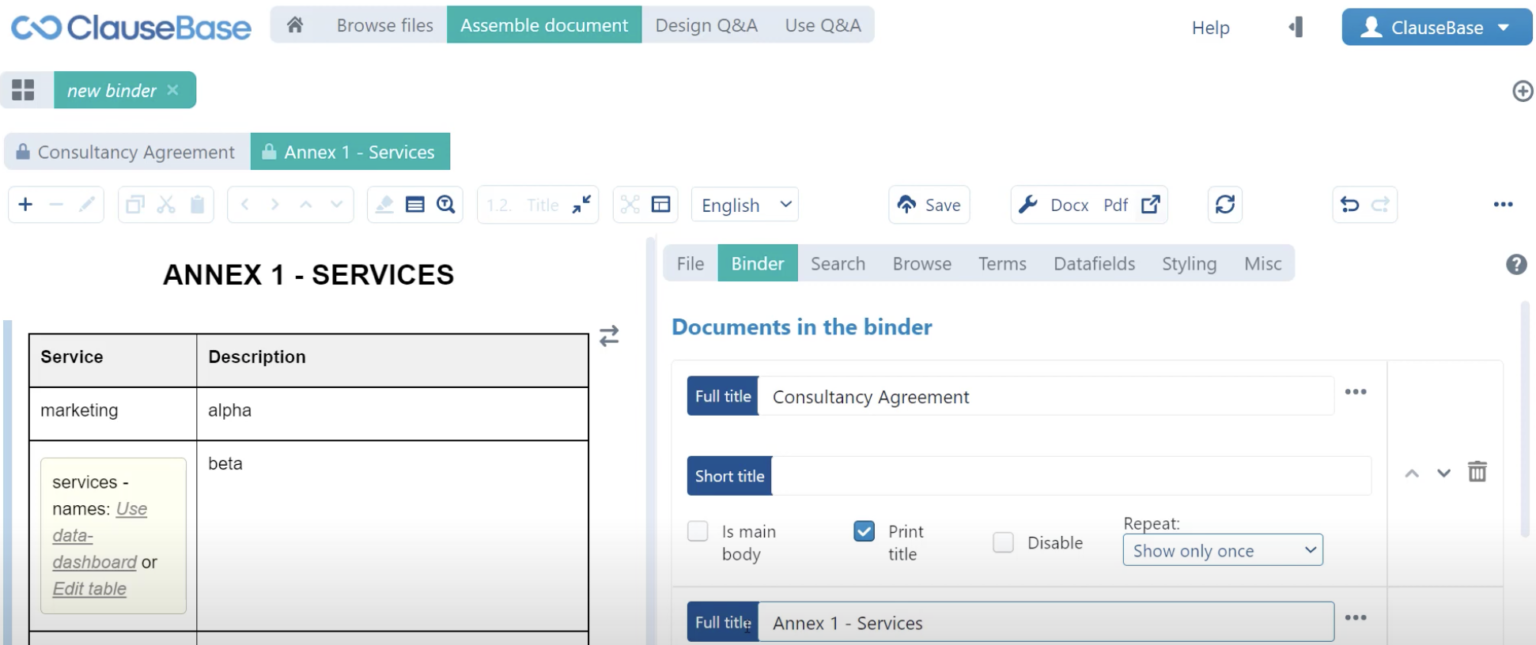Open the Browse files menu item

(x=385, y=26)
